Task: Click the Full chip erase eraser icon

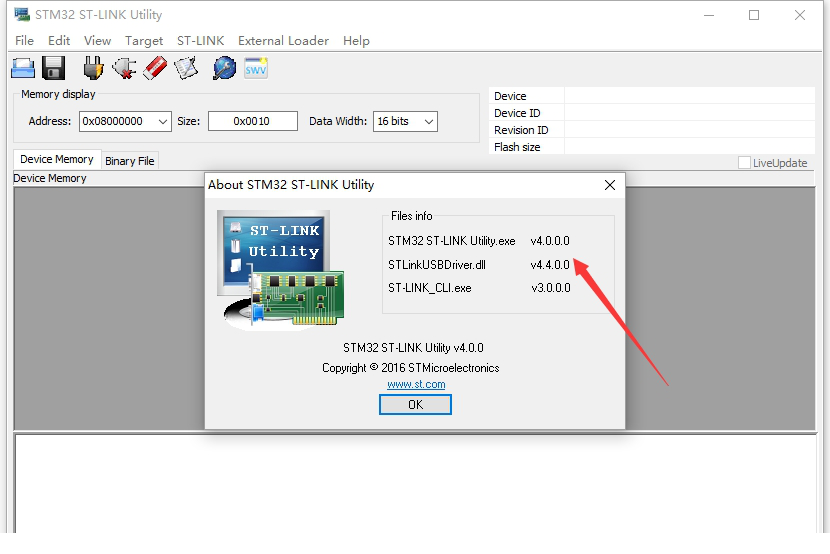Action: pos(155,68)
